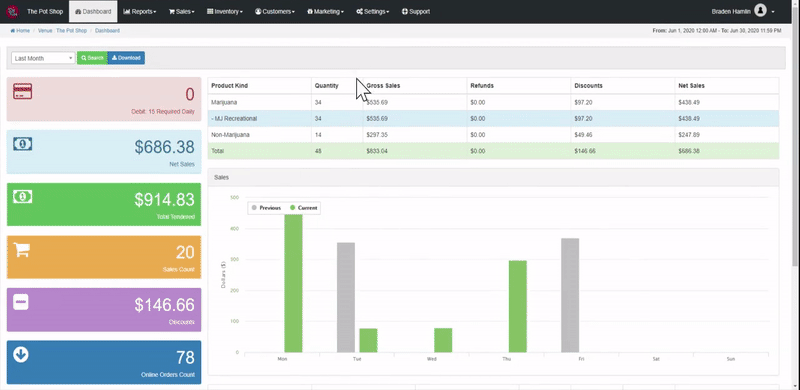Click the Net Sales column header
800x390 pixels.
(691, 86)
